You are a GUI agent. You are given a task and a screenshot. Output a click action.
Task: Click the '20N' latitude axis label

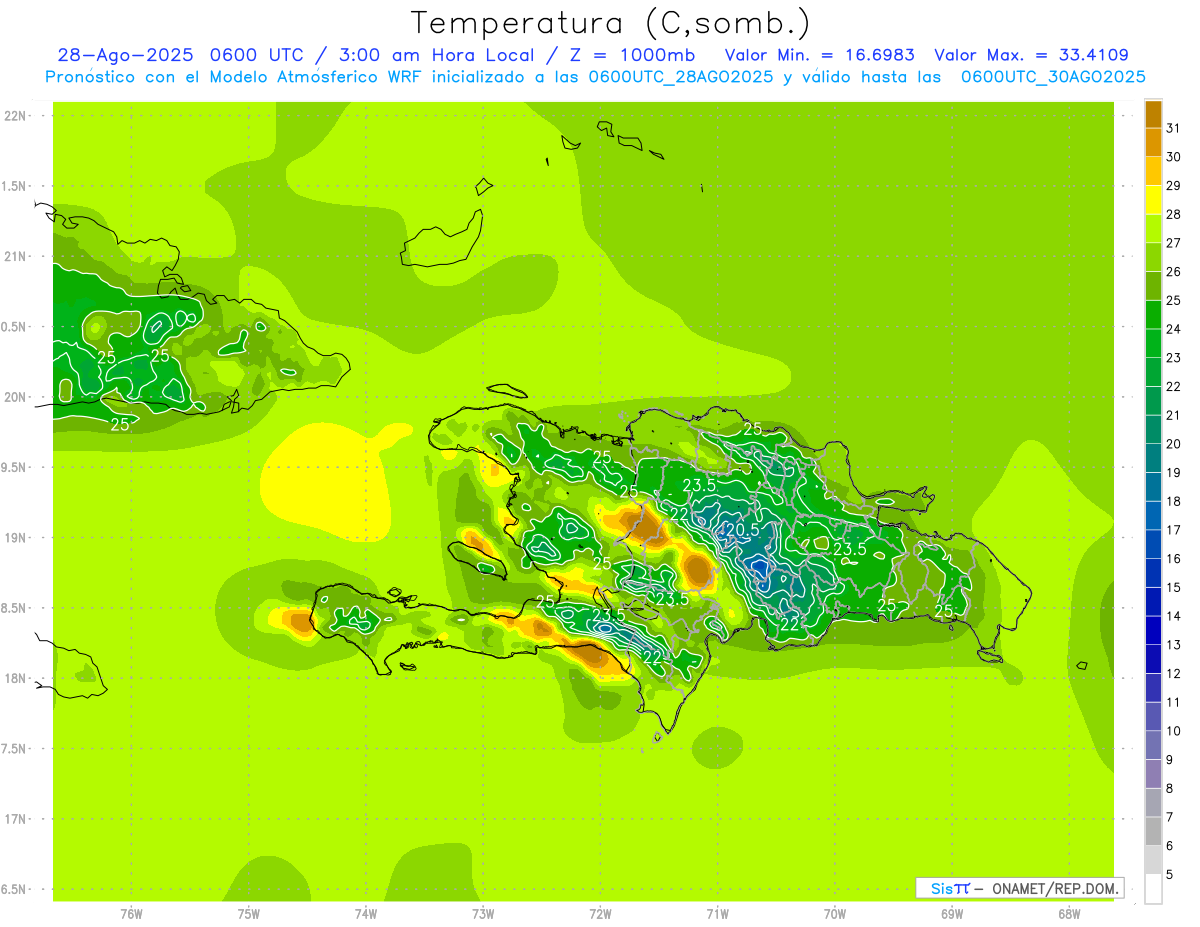click(x=15, y=397)
